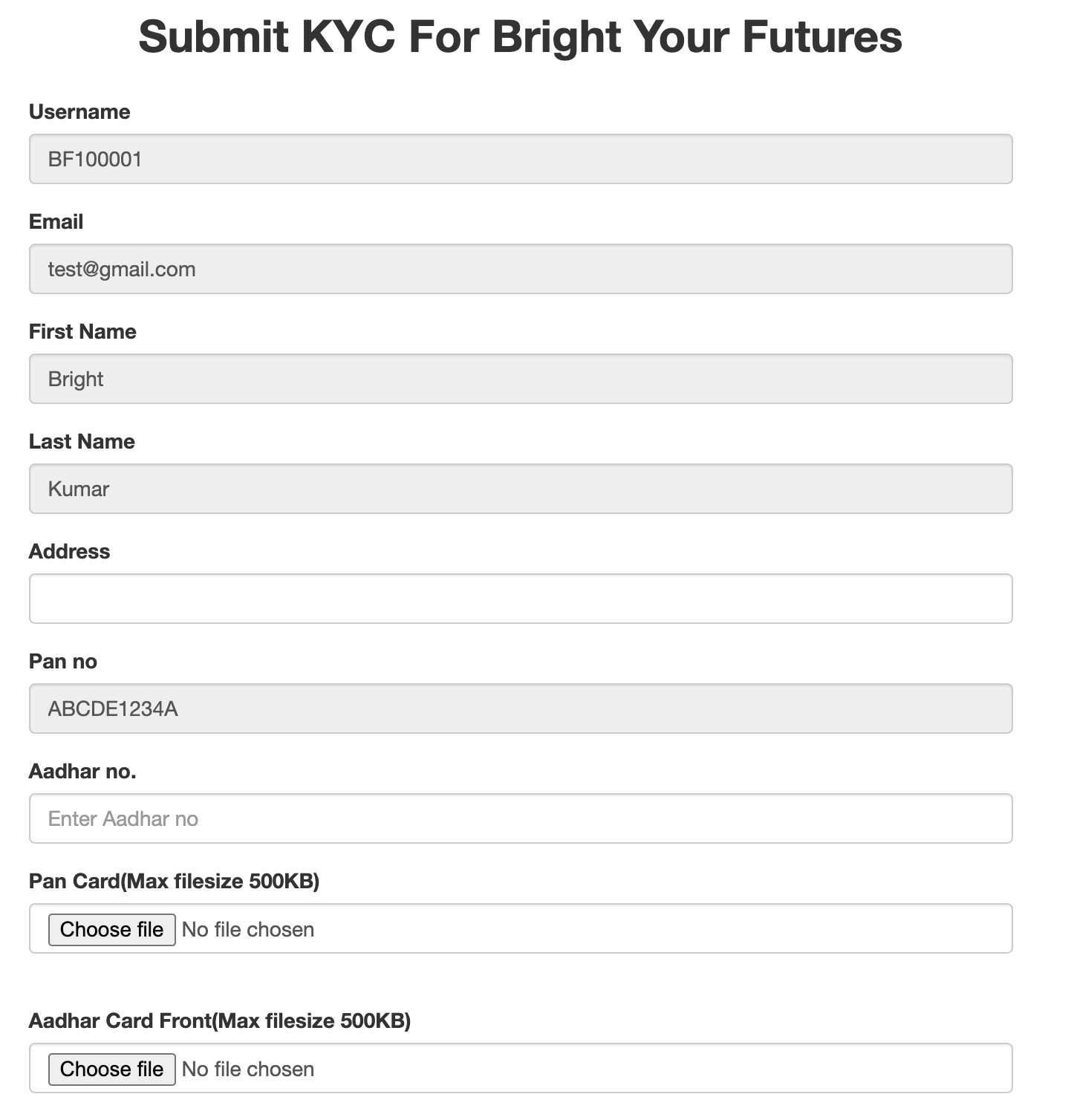The height and width of the screenshot is (1120, 1077).
Task: Click the Submit KYC page heading
Action: click(x=520, y=36)
